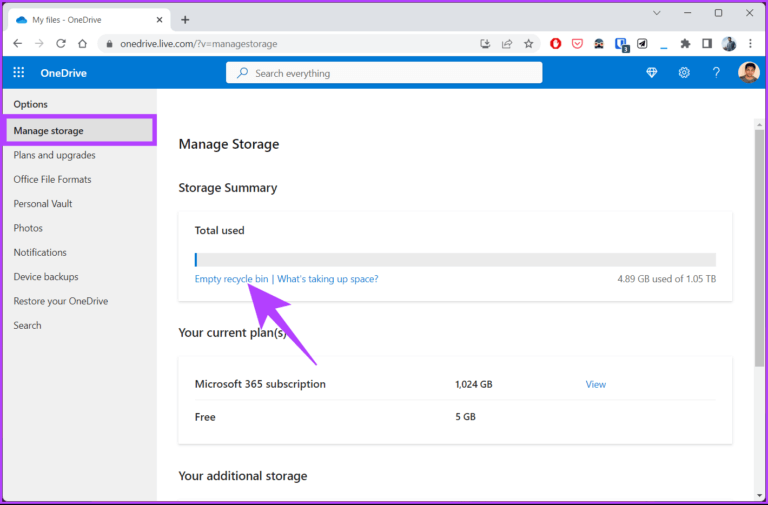Select the My files - OneDrive tab
768x505 pixels.
pos(89,20)
